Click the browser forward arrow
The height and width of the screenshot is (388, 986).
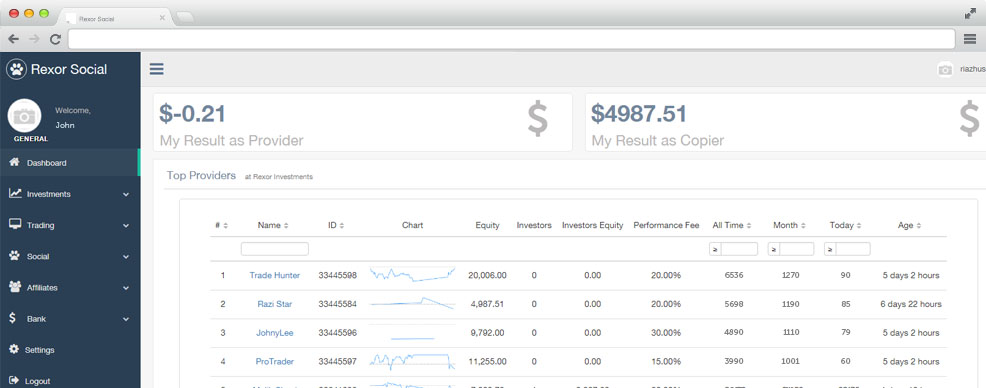pyautogui.click(x=34, y=39)
